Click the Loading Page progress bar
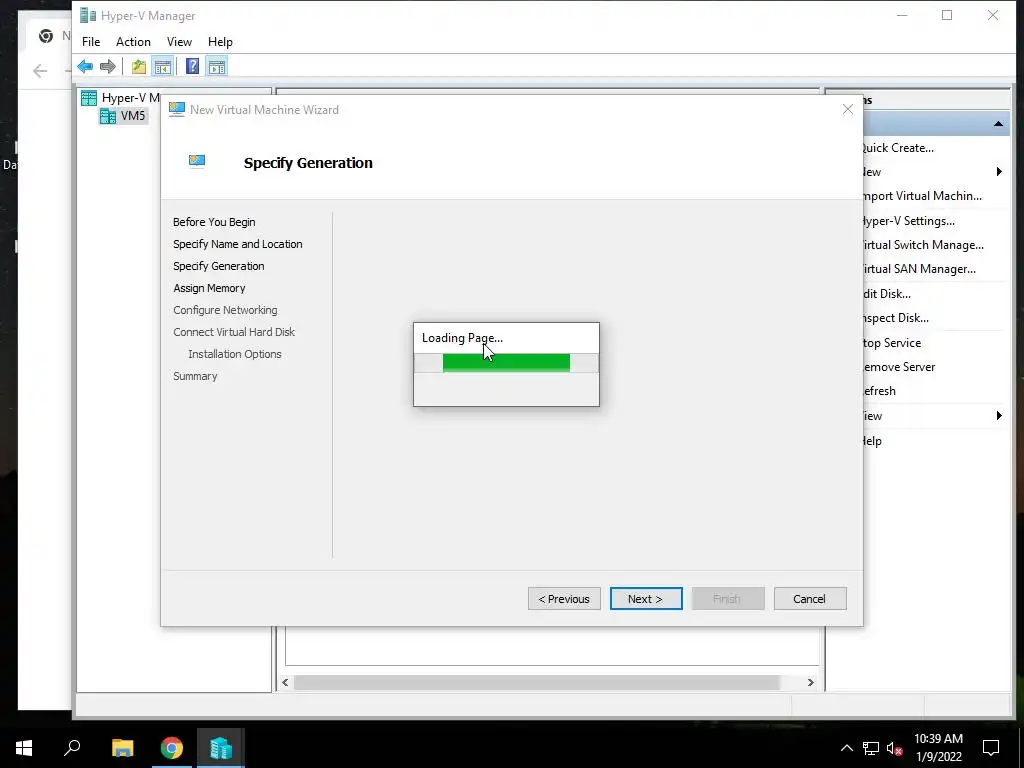Screen dimensions: 1024x768 tap(506, 363)
